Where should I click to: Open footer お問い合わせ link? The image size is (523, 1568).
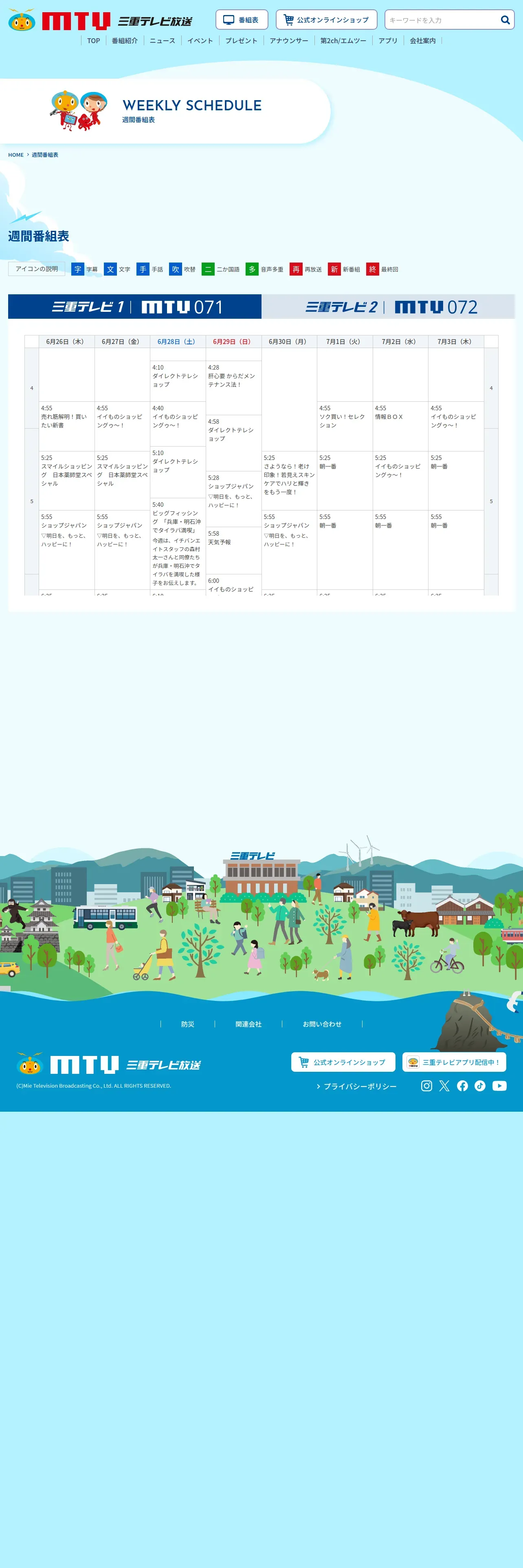point(322,1024)
